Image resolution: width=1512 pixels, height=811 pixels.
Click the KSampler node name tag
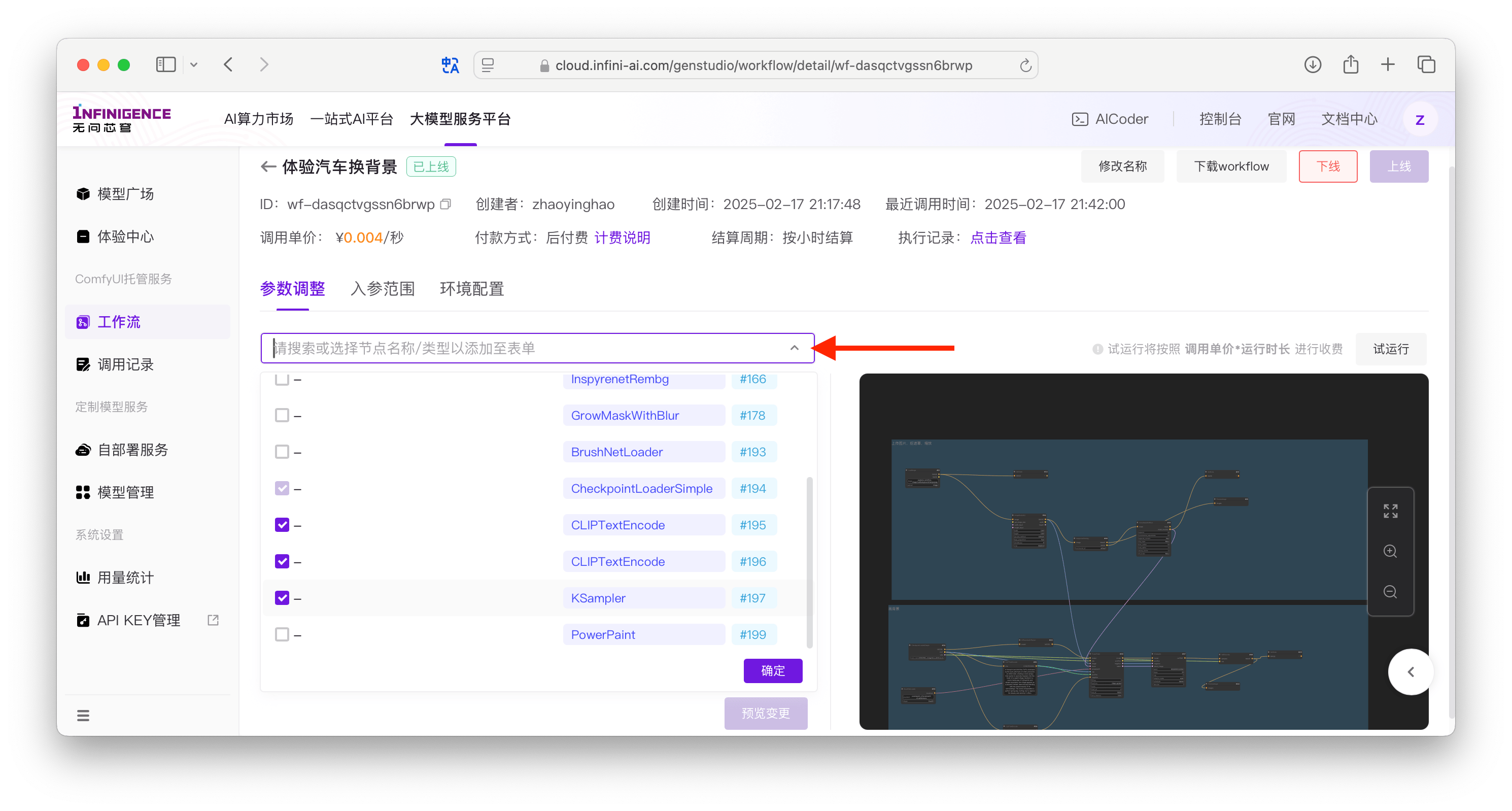(x=643, y=598)
